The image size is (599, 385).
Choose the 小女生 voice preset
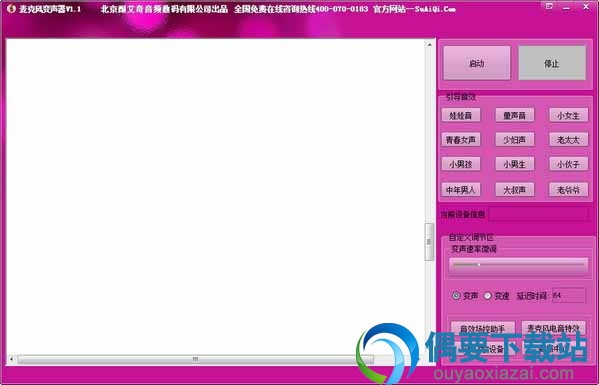pyautogui.click(x=568, y=115)
